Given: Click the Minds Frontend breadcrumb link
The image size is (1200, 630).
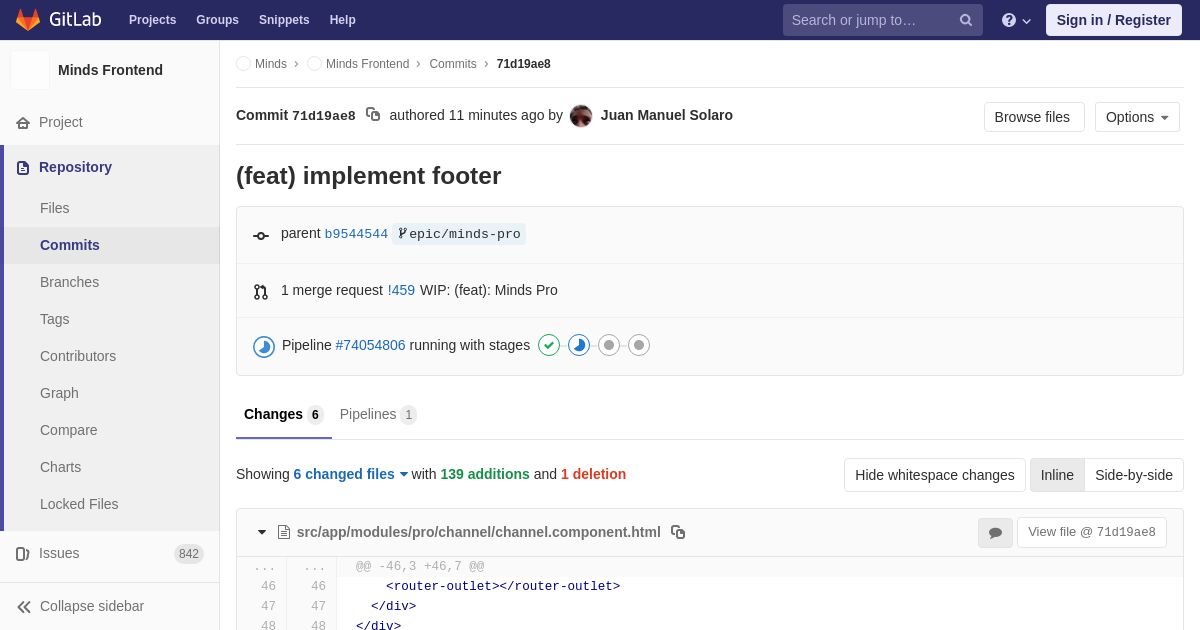Looking at the screenshot, I should [x=367, y=64].
